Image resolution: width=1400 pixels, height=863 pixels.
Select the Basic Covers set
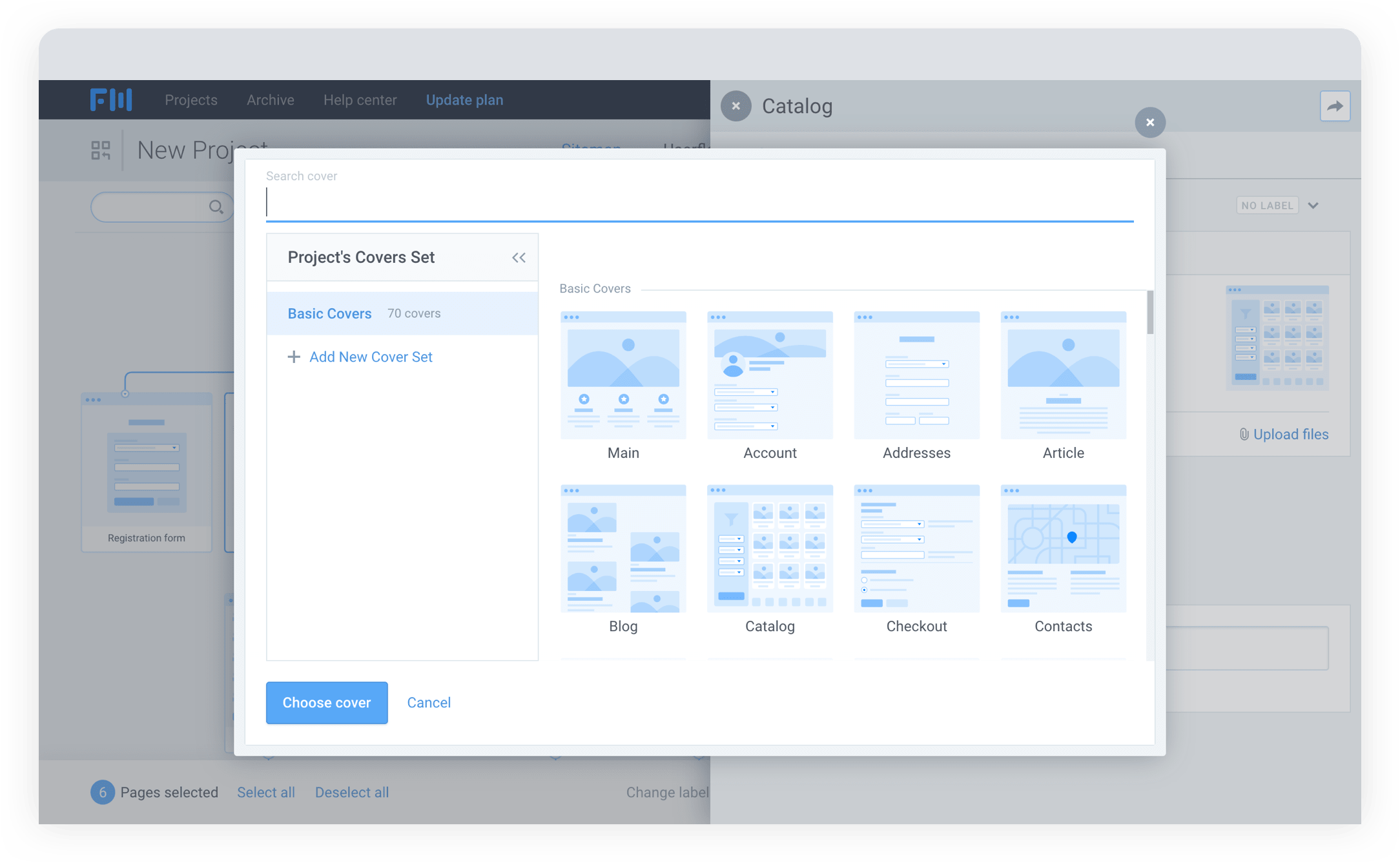coord(330,313)
